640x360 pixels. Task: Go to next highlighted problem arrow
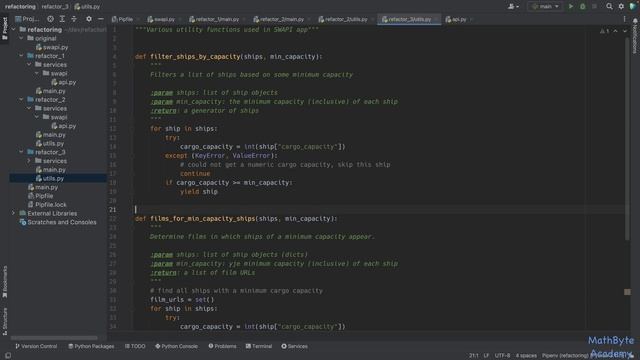point(625,31)
